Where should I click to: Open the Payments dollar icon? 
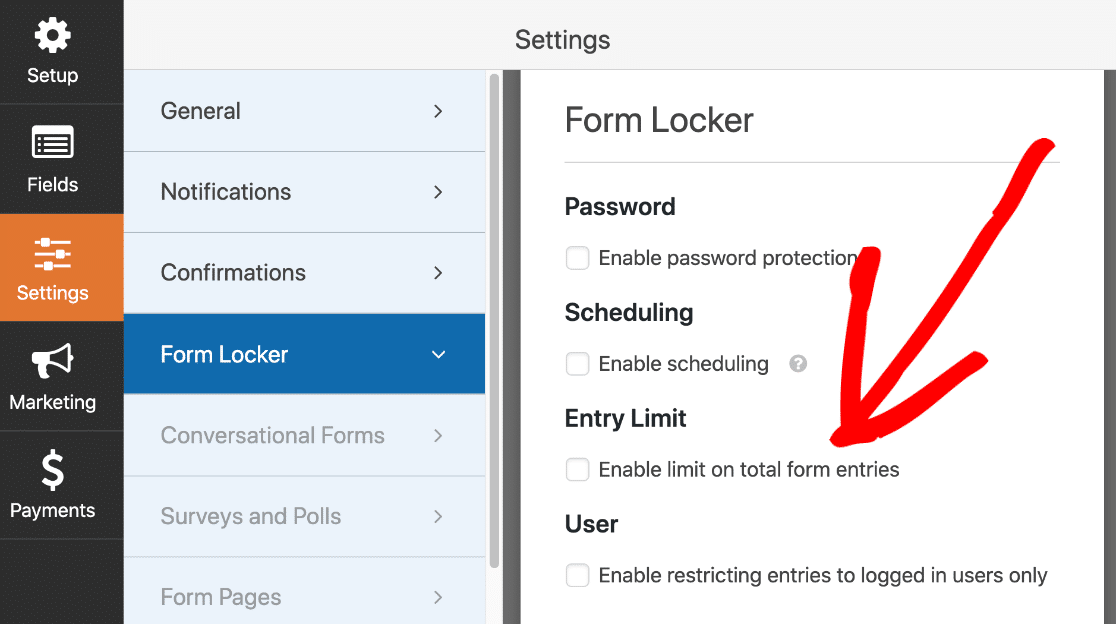pyautogui.click(x=53, y=470)
